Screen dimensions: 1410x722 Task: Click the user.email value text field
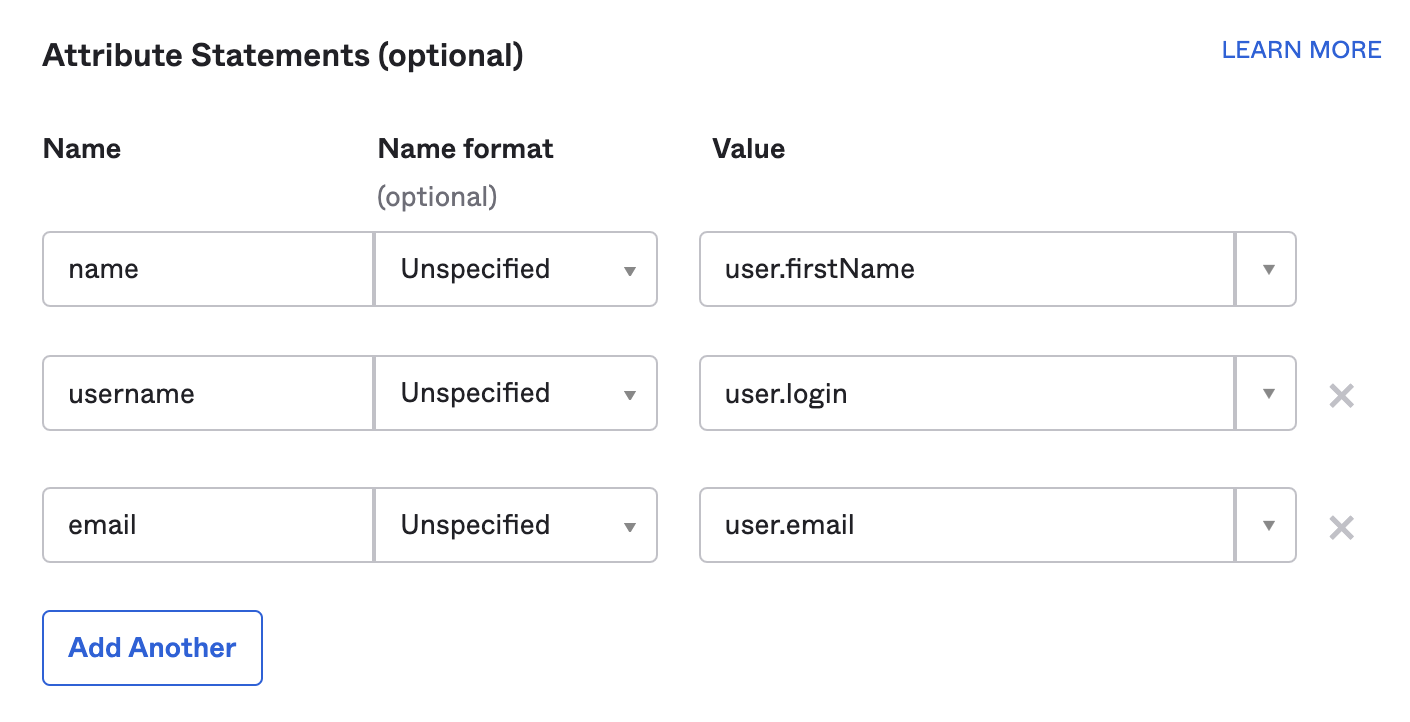(x=966, y=525)
